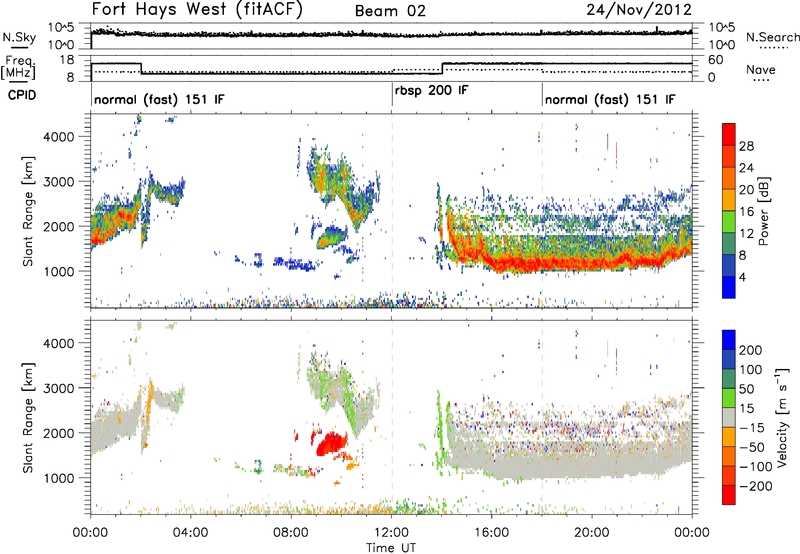800x554 pixels.
Task: Pick the red top segment of Power colorbar
Action: 729,135
